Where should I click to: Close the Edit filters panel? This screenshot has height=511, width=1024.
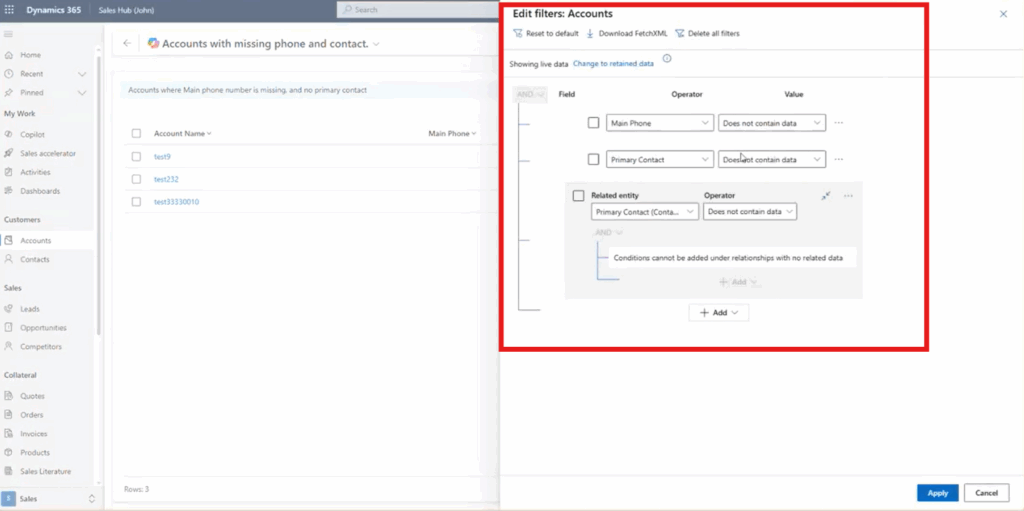pos(1003,14)
